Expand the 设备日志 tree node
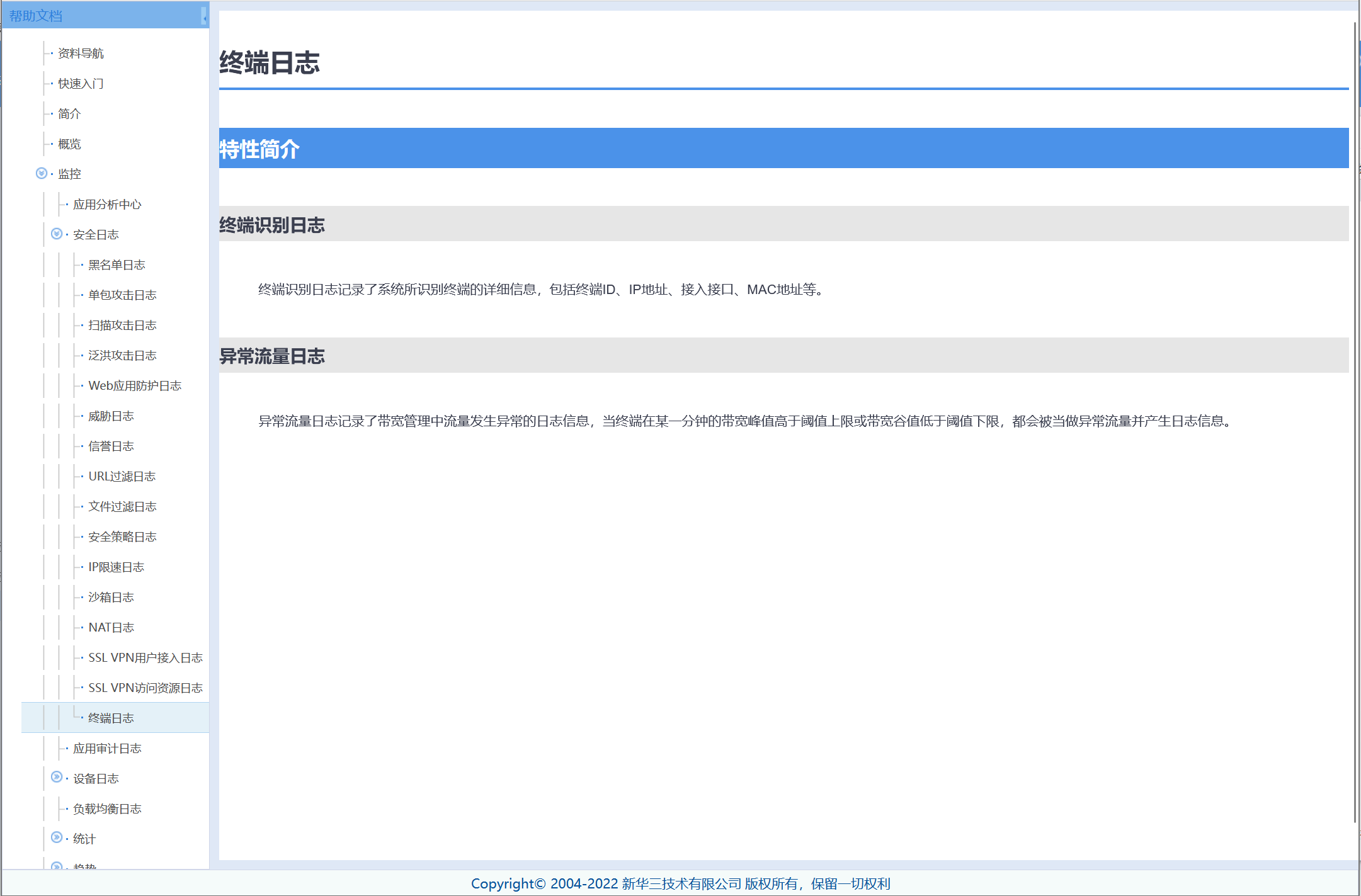 coord(57,778)
